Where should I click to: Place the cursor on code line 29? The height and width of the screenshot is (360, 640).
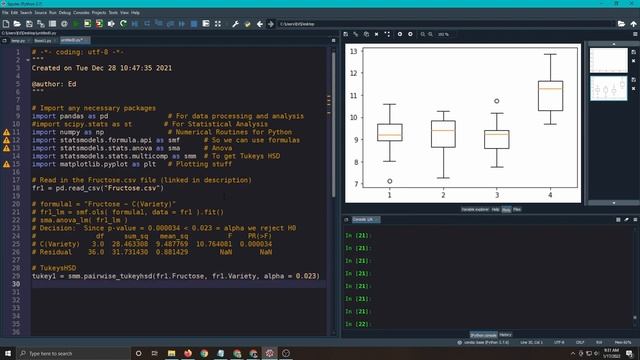click(176, 276)
